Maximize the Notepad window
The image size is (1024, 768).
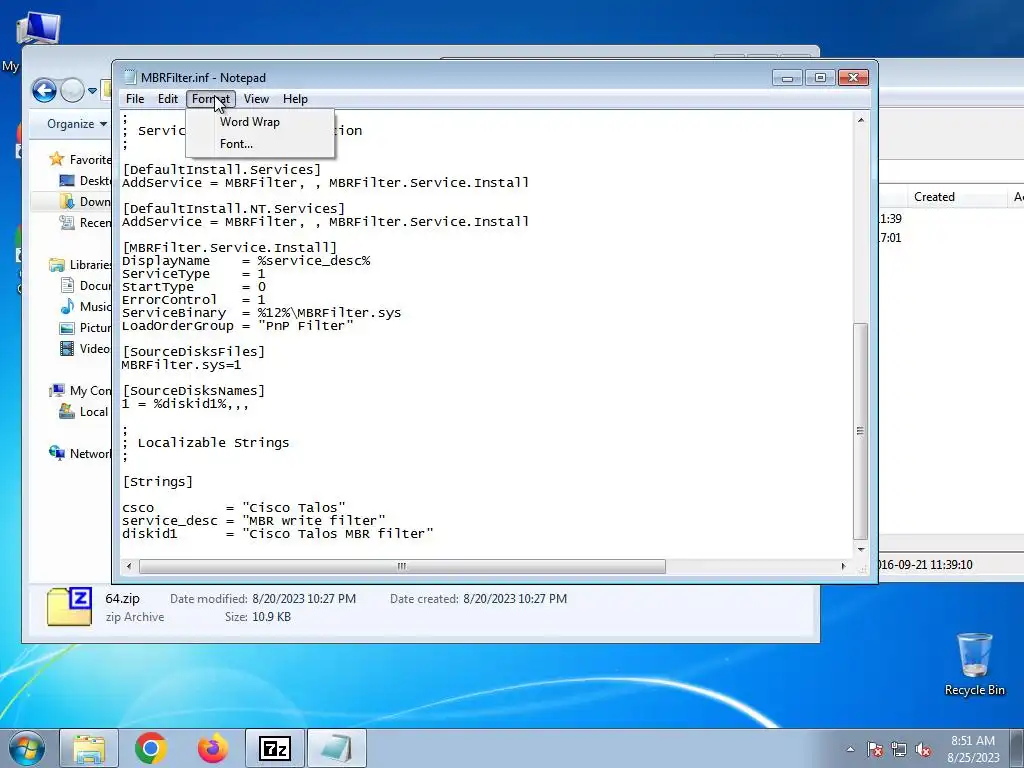[x=820, y=78]
